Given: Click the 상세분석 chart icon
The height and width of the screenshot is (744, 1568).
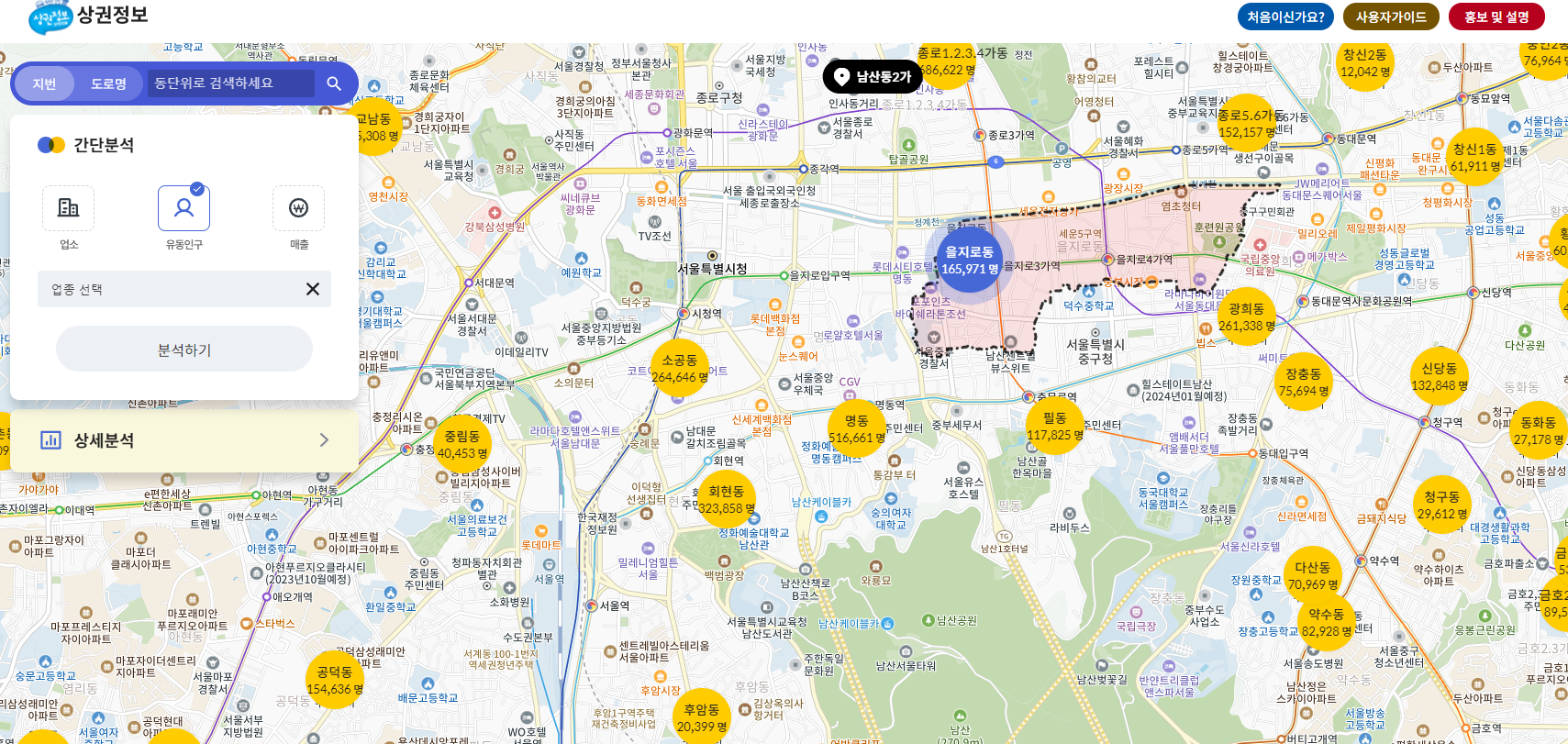Looking at the screenshot, I should [x=50, y=440].
